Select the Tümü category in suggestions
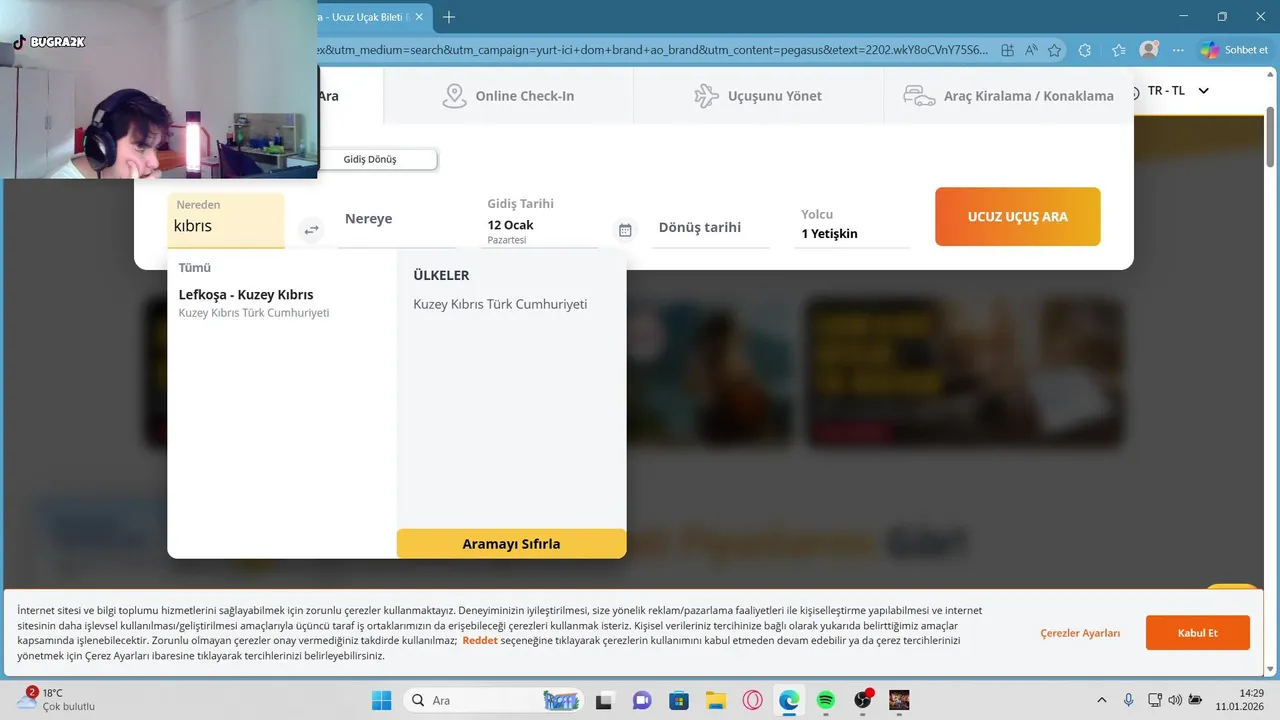This screenshot has height=720, width=1280. click(x=195, y=267)
